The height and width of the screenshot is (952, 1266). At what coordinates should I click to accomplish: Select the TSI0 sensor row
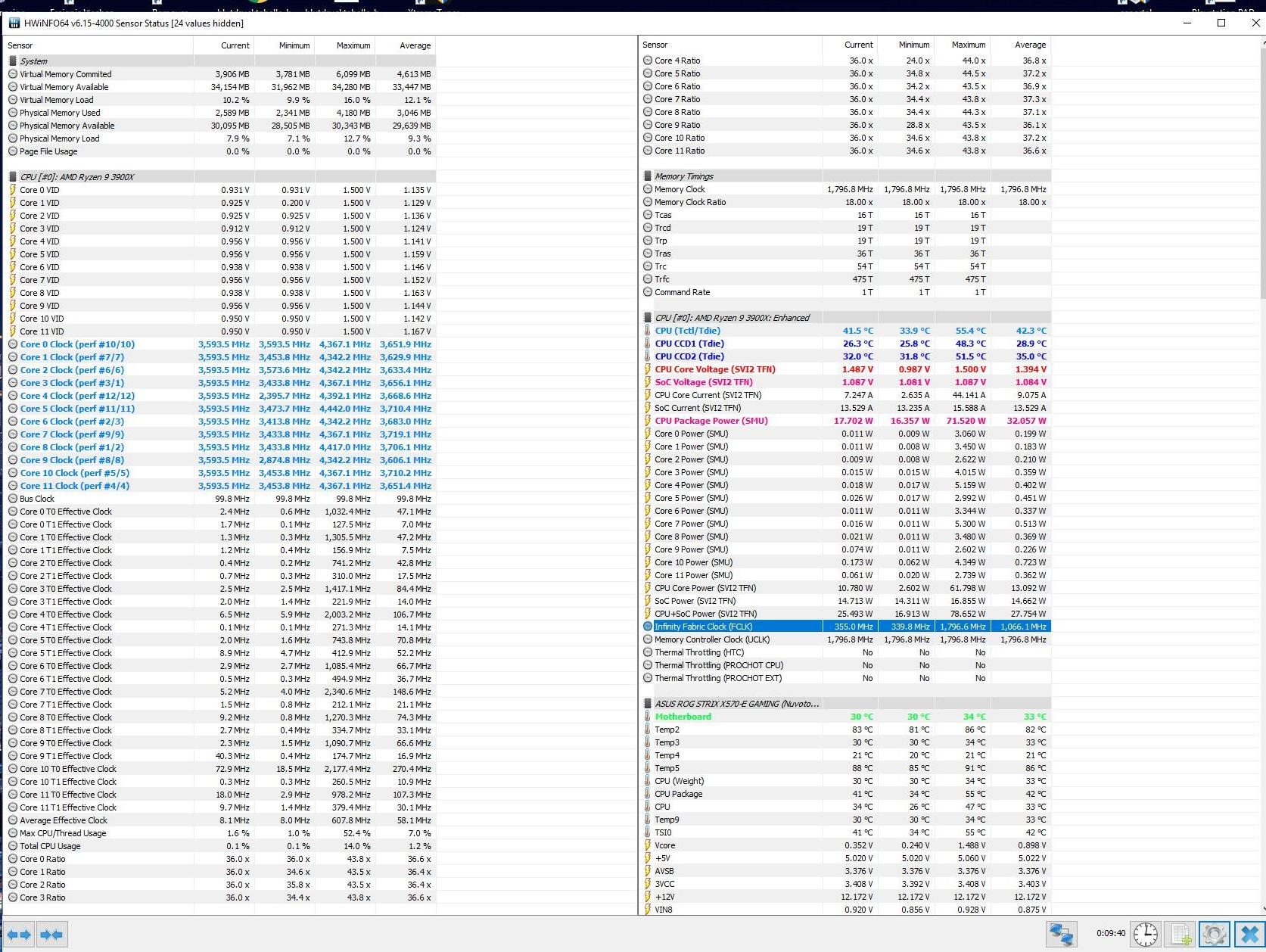tap(845, 832)
